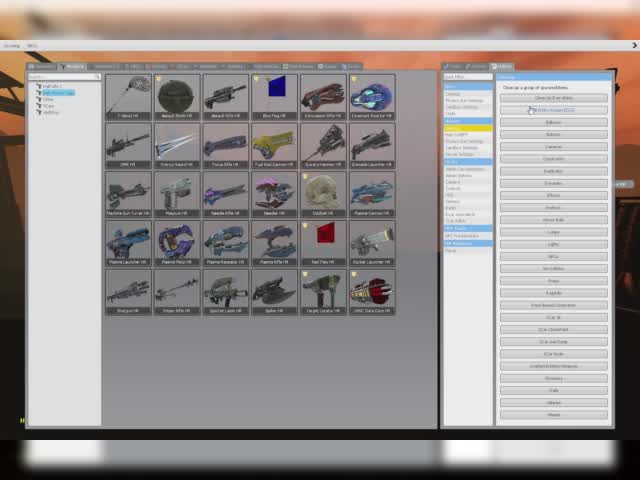Click the Cleanup Everything button
This screenshot has width=640, height=480.
point(554,98)
